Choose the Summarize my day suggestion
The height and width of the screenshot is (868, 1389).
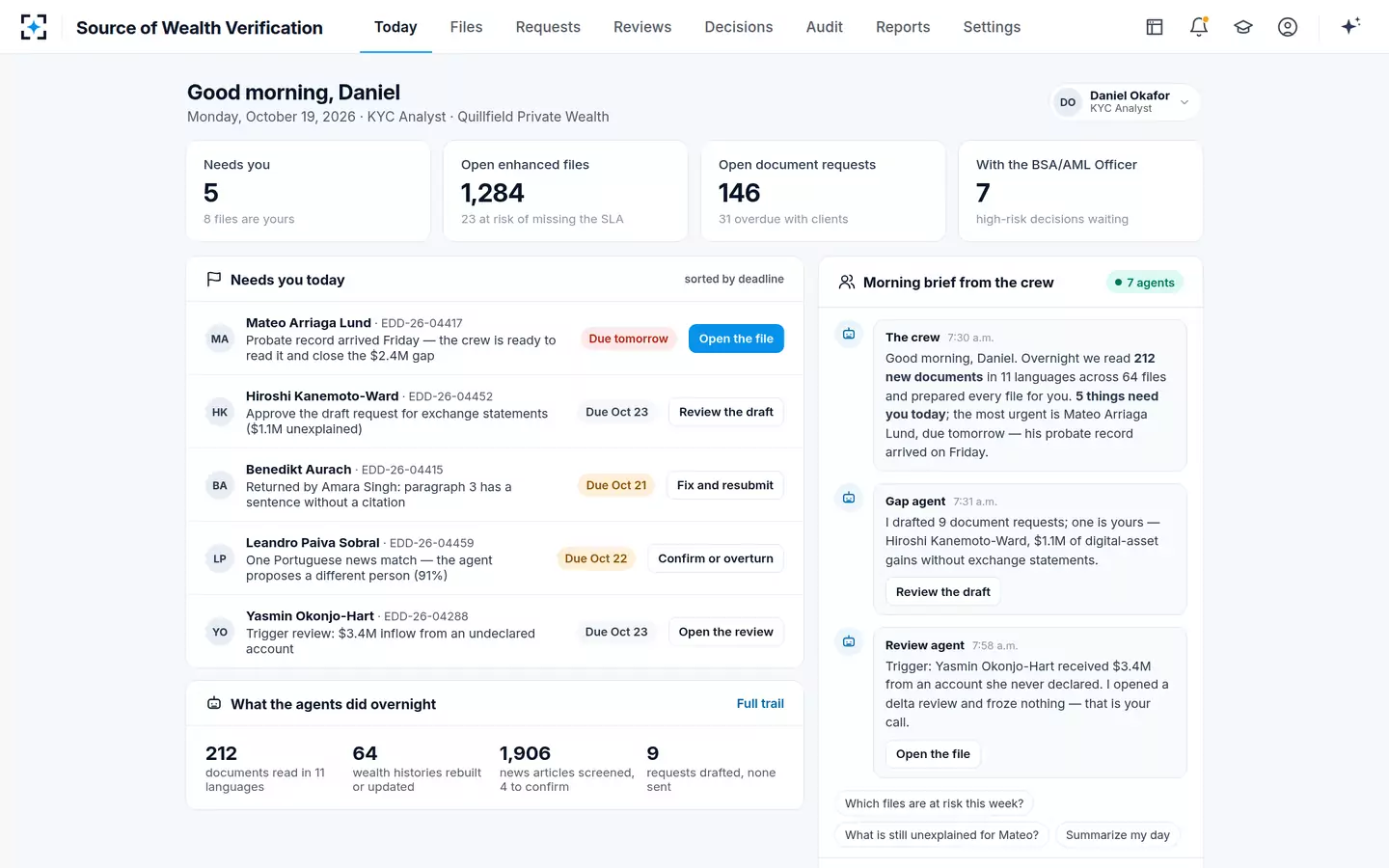tap(1118, 835)
